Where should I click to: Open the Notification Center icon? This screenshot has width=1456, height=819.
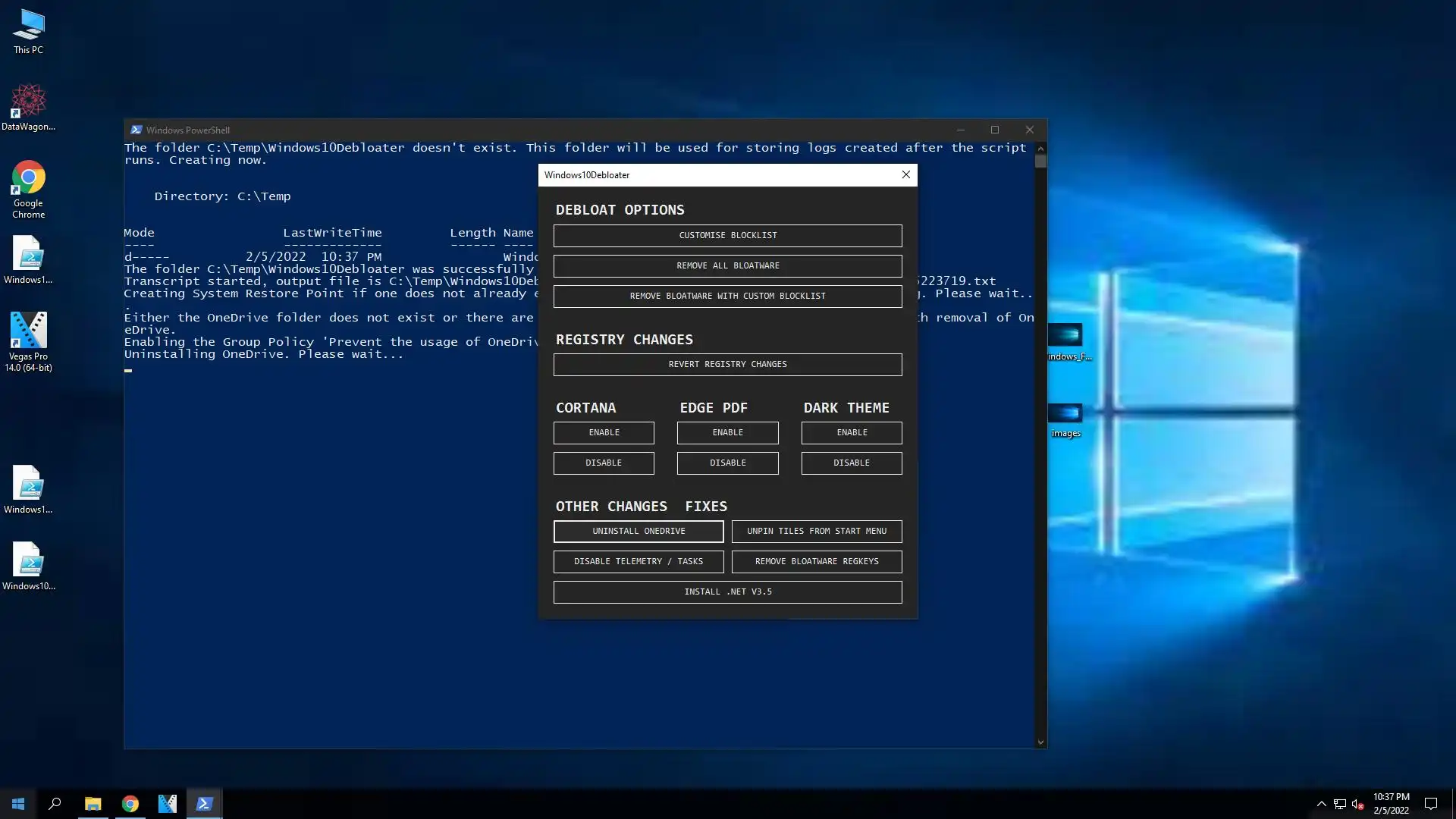click(1431, 804)
